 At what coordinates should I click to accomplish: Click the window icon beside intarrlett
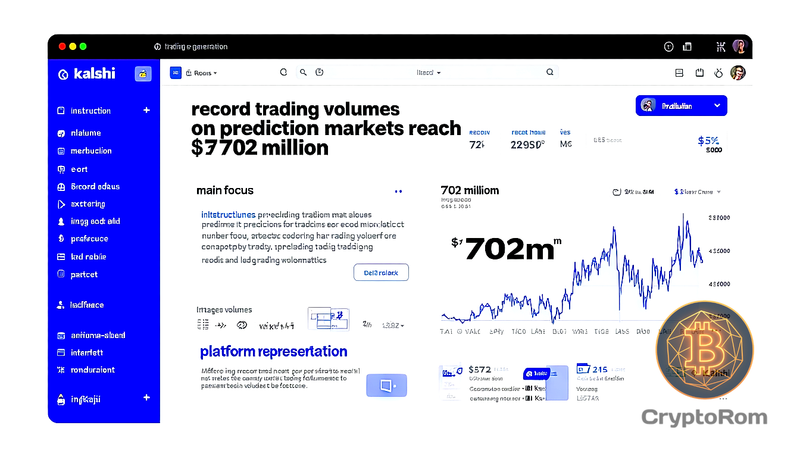coord(61,352)
